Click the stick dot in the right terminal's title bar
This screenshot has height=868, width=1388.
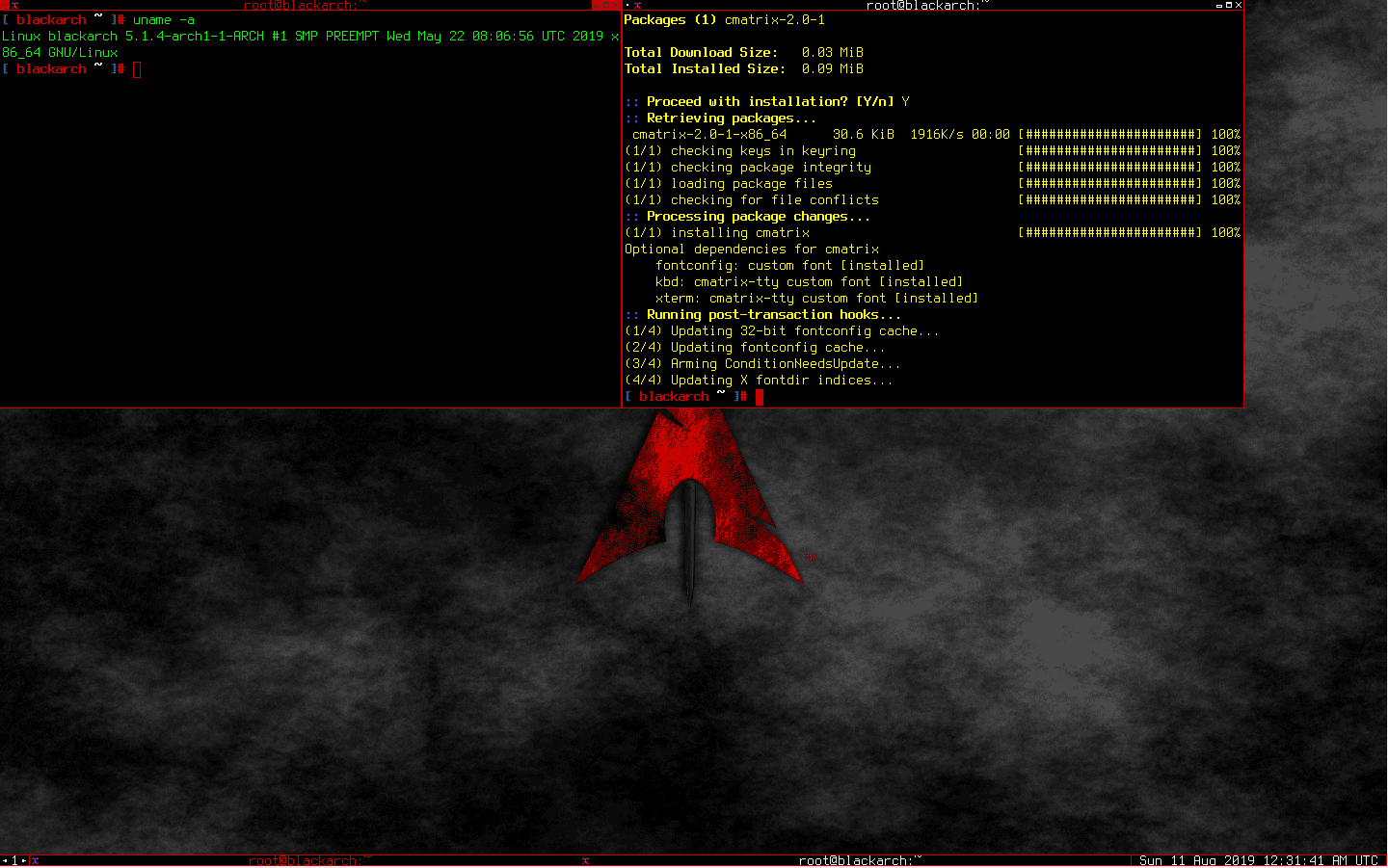pyautogui.click(x=627, y=5)
